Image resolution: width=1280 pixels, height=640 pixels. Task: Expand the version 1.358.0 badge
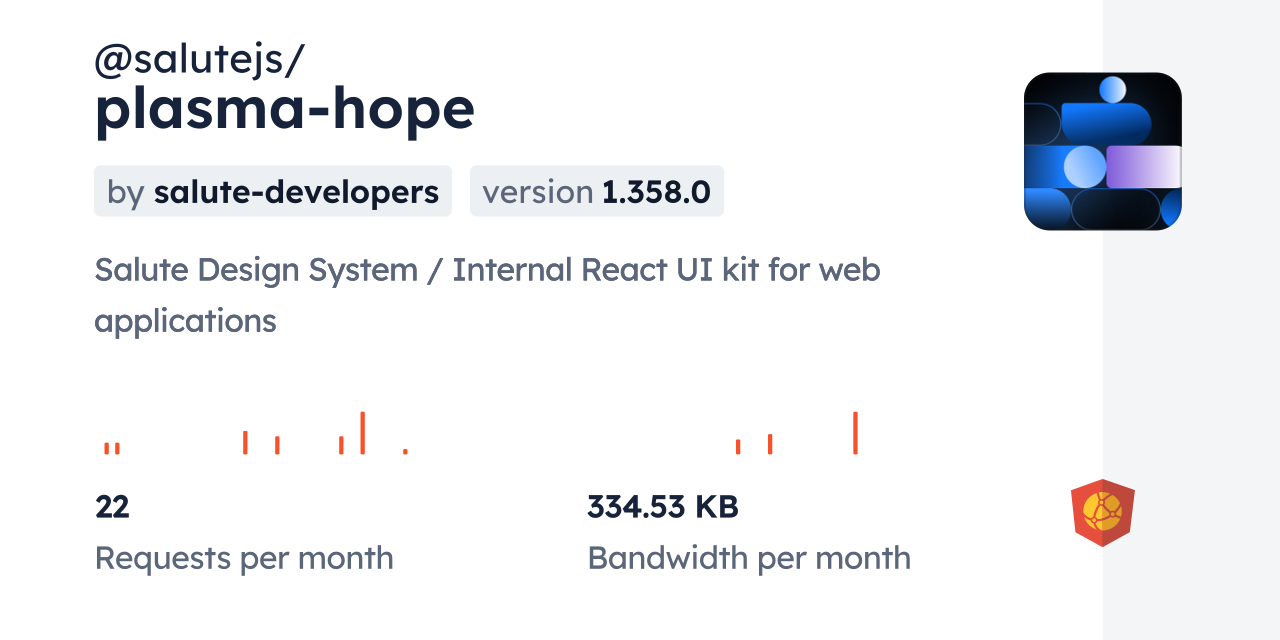coord(597,191)
